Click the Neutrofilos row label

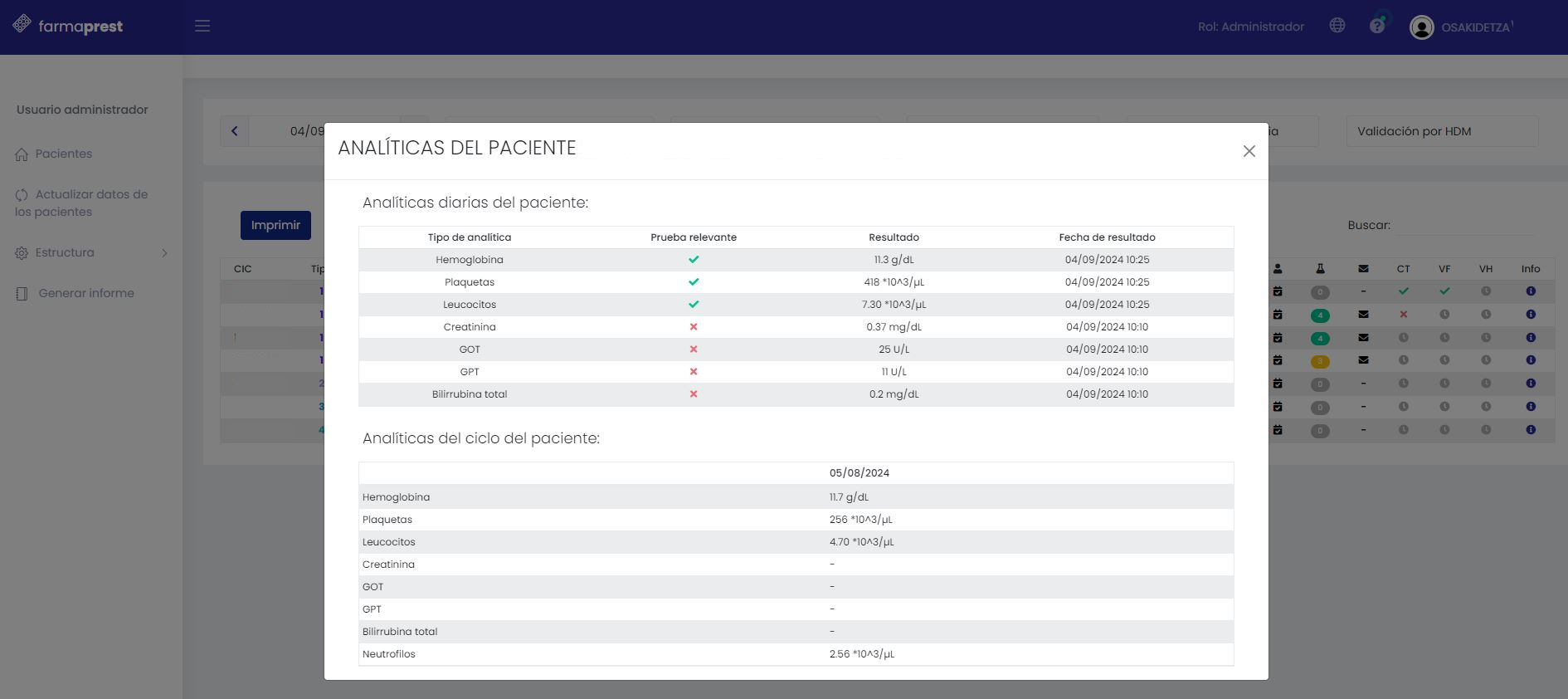pos(389,654)
